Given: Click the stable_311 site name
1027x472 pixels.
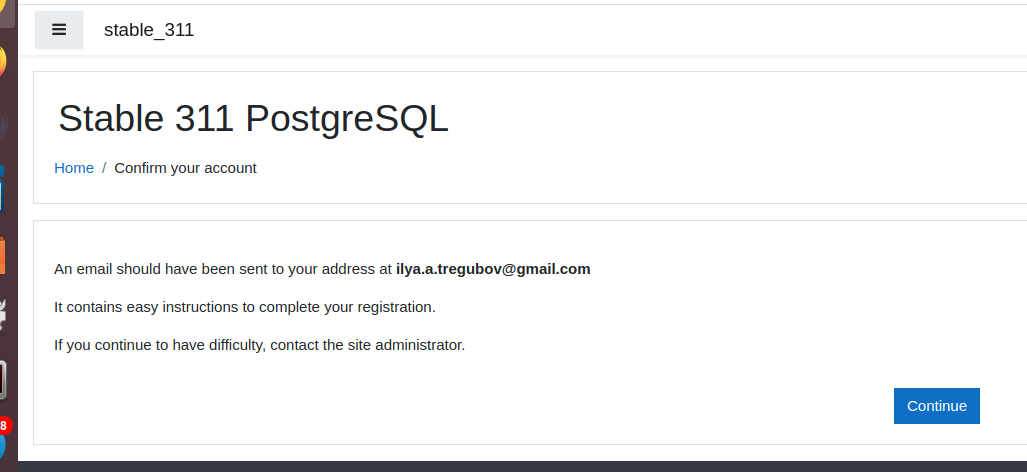Looking at the screenshot, I should [x=149, y=30].
